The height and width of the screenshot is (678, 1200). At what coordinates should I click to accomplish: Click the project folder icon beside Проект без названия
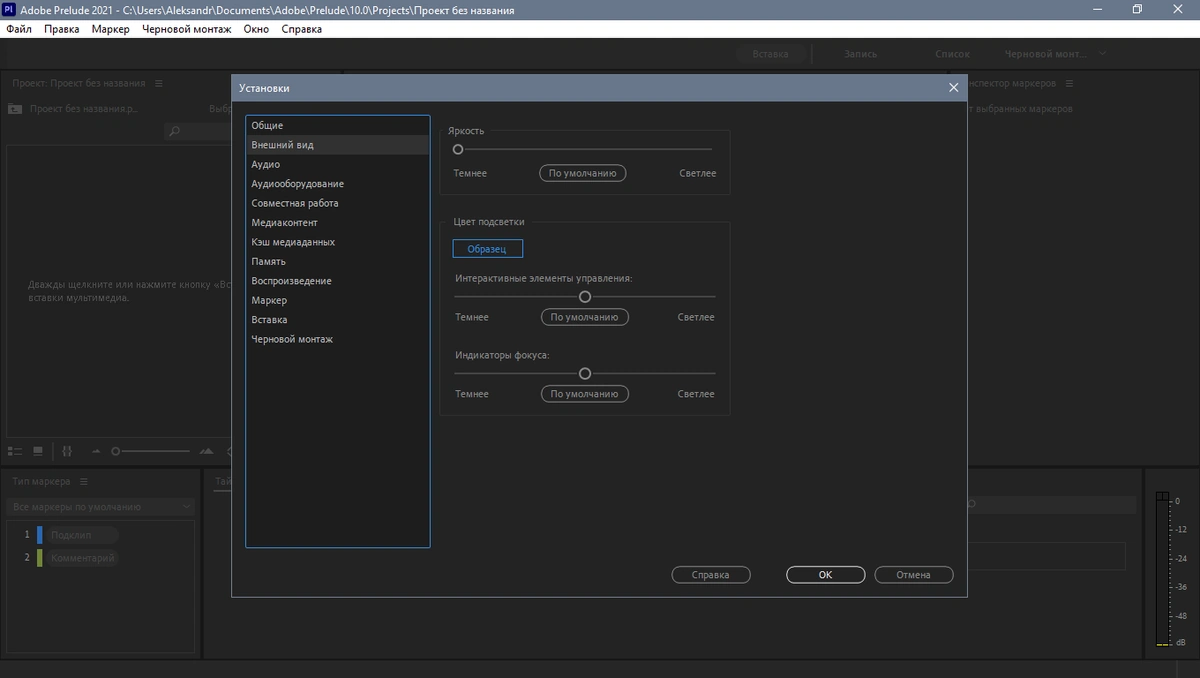[x=15, y=108]
